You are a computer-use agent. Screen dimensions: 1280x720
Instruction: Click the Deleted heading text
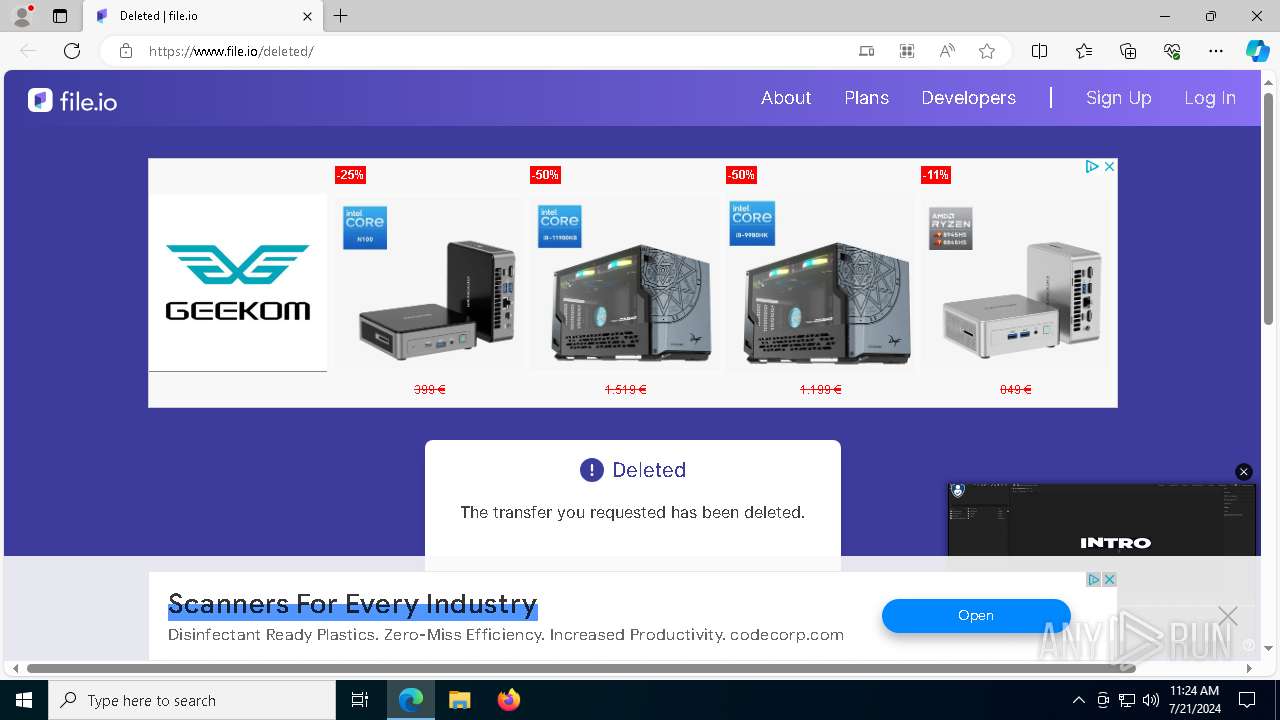pos(649,470)
